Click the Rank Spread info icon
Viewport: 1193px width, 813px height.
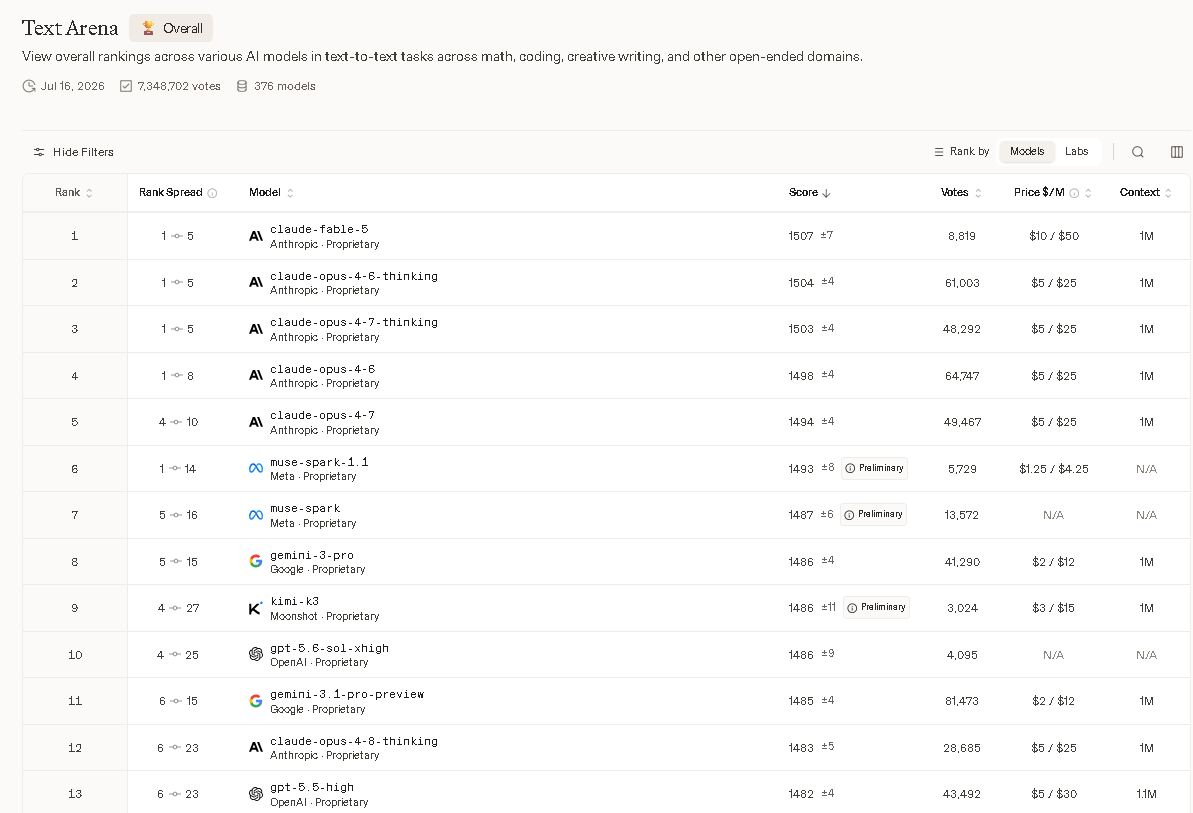click(212, 193)
